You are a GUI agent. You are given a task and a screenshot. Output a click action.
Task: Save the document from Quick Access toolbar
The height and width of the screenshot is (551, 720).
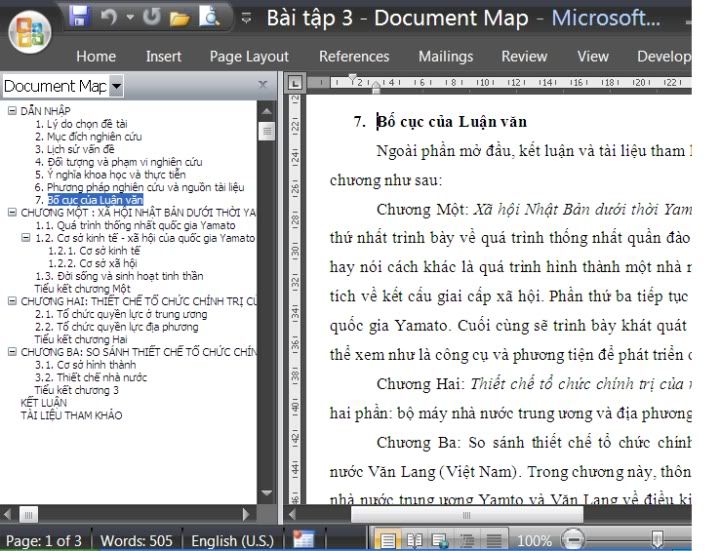(81, 17)
